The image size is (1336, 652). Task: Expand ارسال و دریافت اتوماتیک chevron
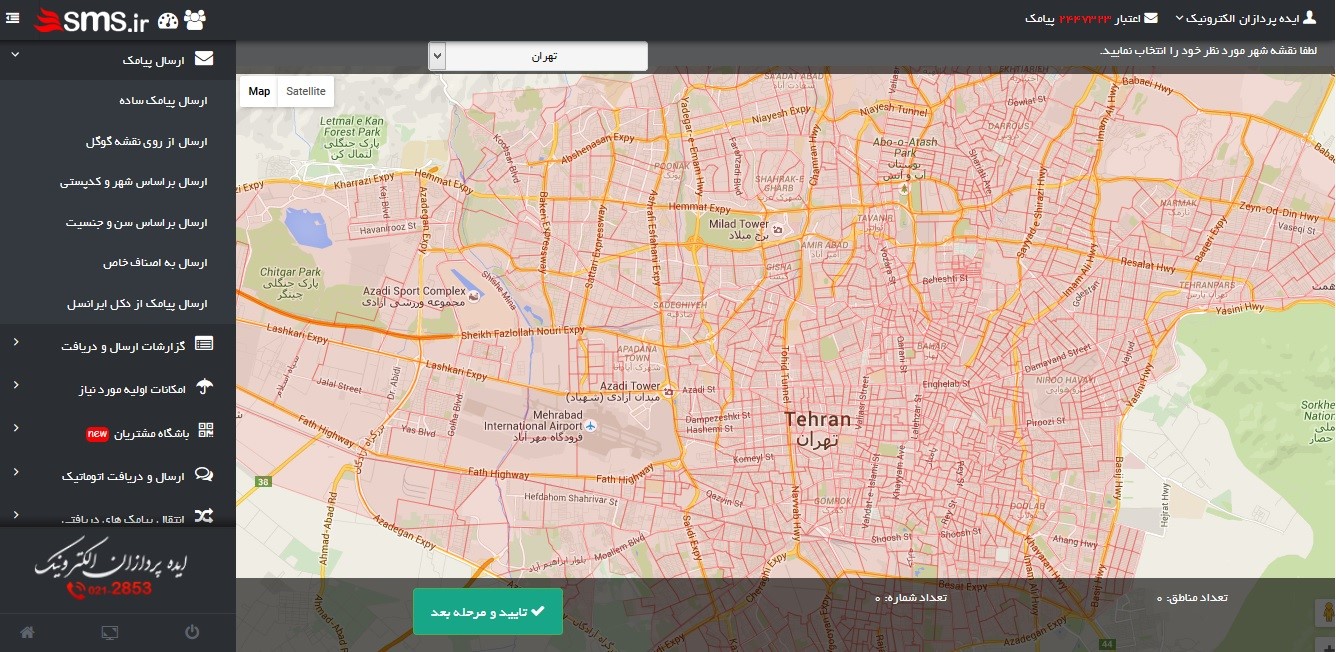tap(15, 472)
